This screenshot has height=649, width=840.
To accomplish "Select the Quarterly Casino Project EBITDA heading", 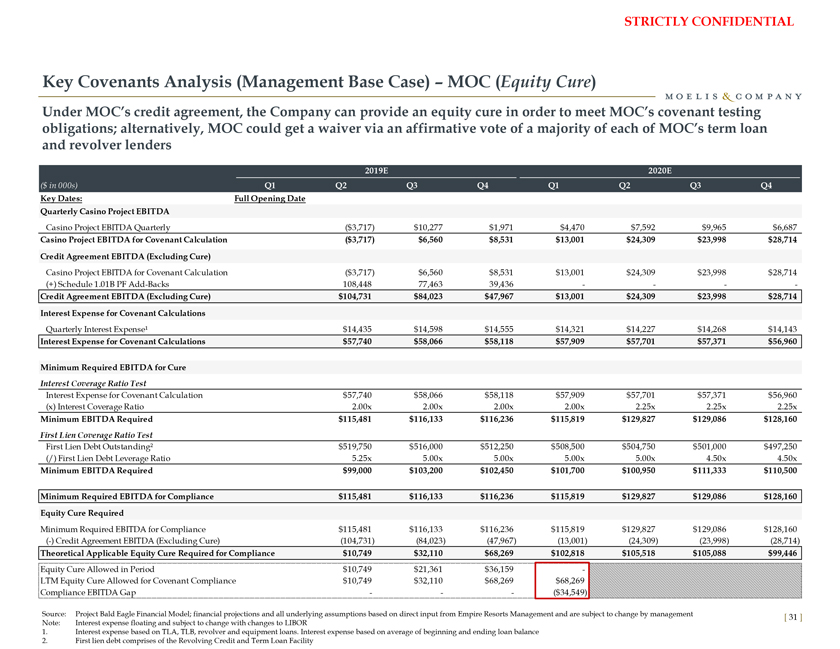I will [104, 211].
